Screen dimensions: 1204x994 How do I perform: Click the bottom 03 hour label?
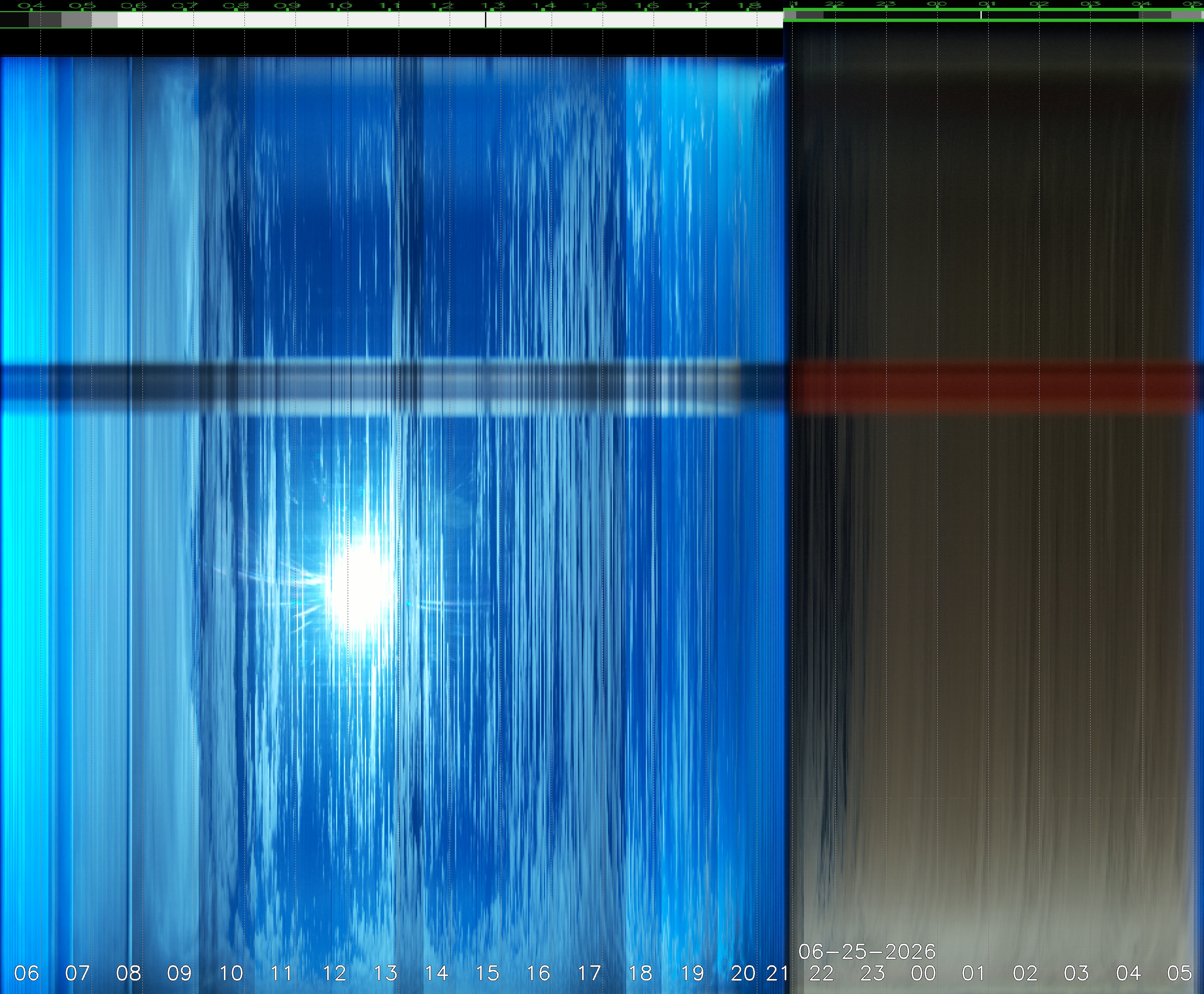[x=1077, y=973]
